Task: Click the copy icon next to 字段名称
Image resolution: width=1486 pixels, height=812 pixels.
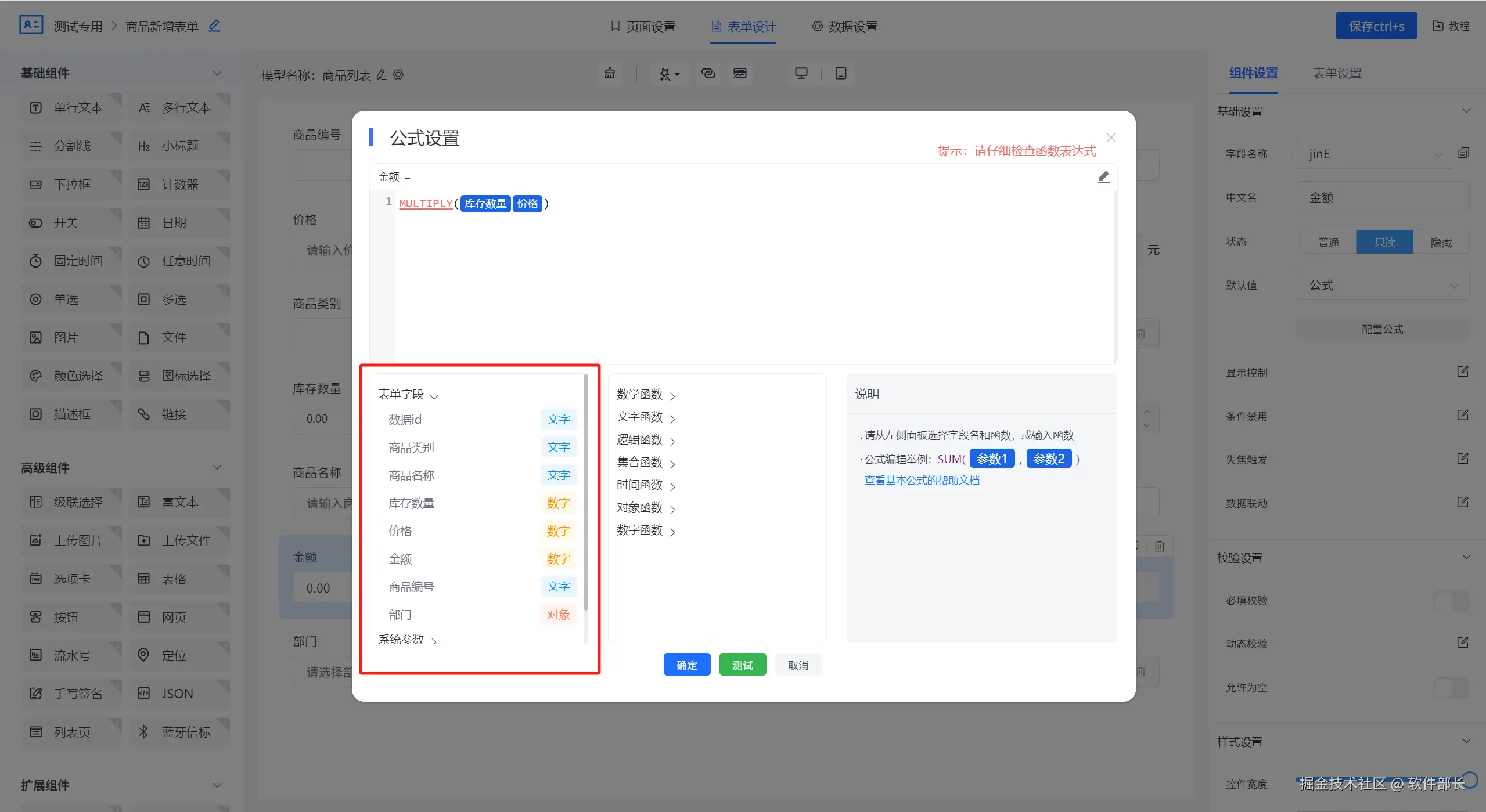Action: pyautogui.click(x=1463, y=153)
